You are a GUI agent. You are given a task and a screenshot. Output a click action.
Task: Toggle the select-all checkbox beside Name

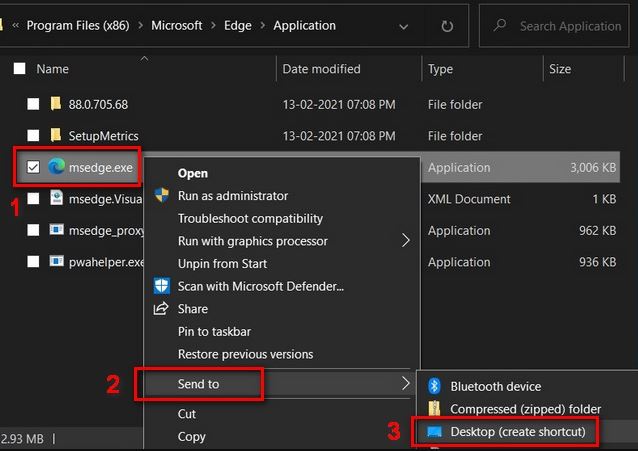19,68
